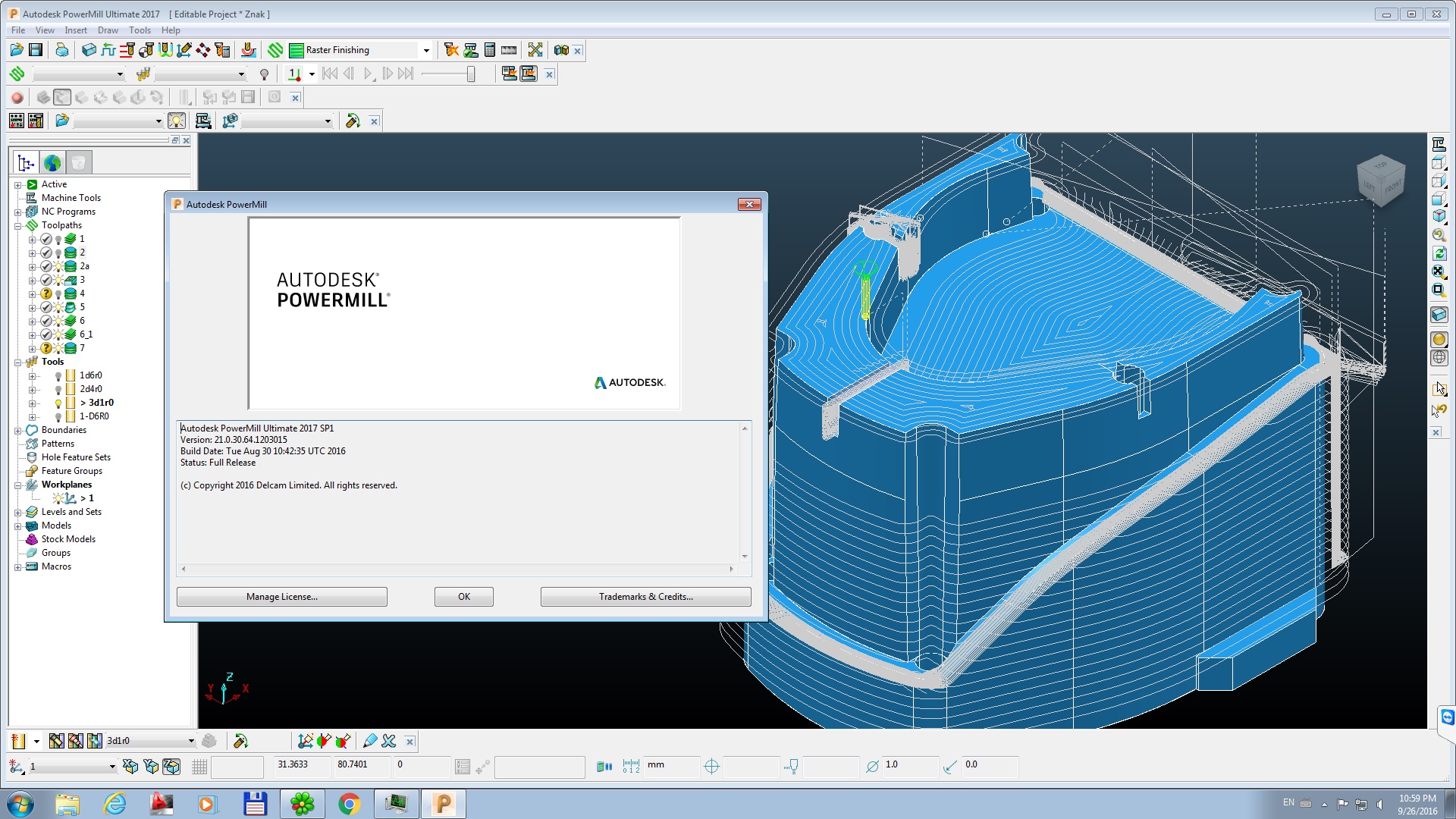
Task: Play the toolpath simulation
Action: click(368, 74)
